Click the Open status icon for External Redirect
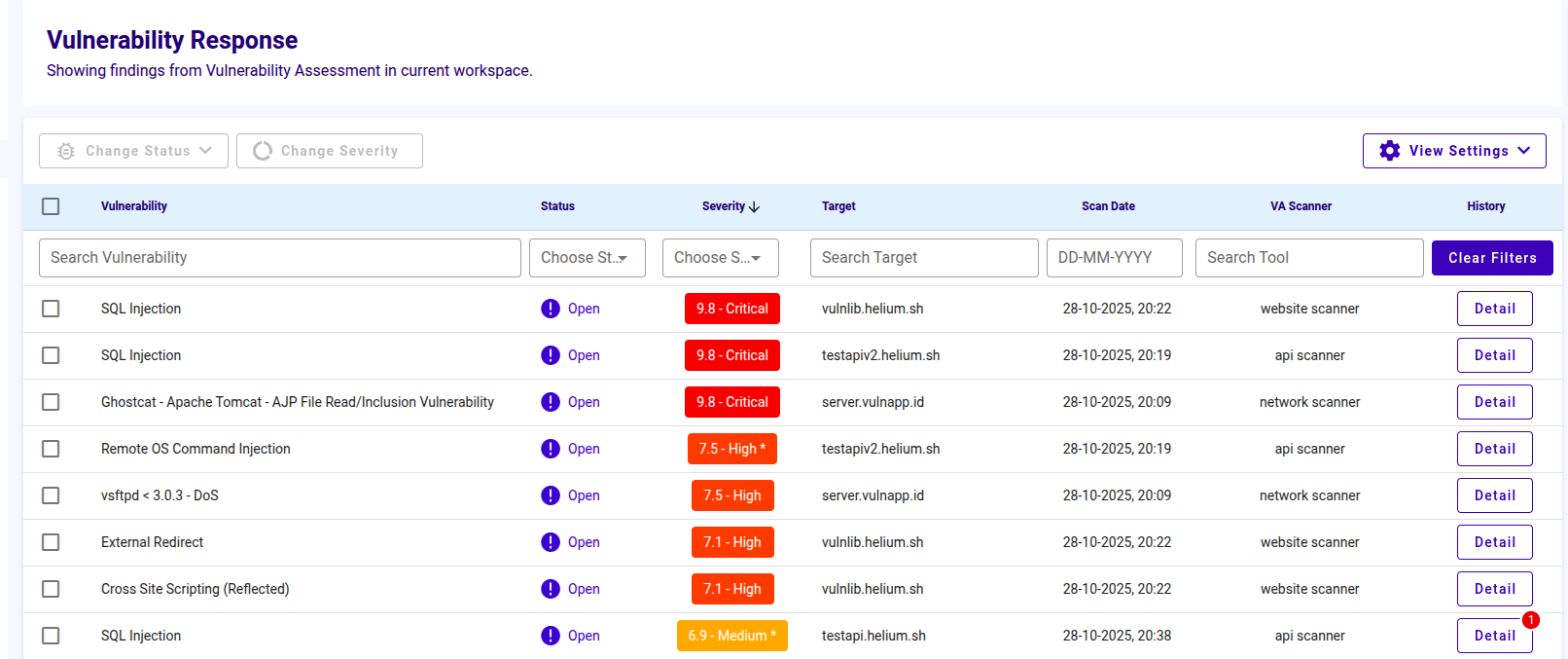This screenshot has width=1568, height=659. [x=551, y=542]
